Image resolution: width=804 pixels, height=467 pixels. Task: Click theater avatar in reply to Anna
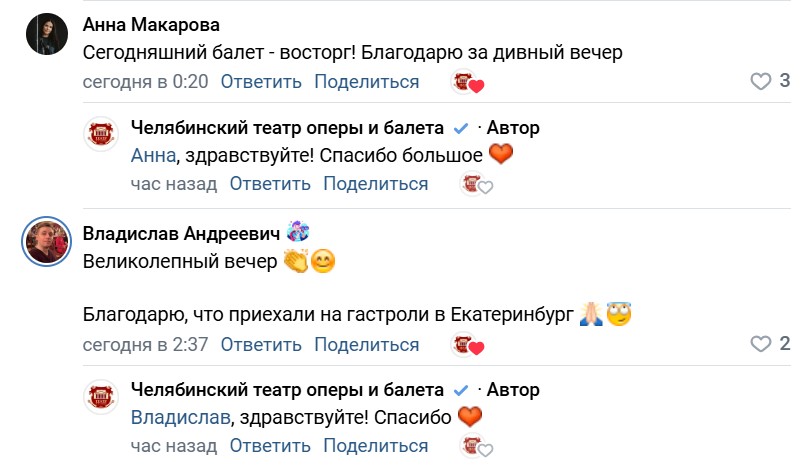click(101, 135)
